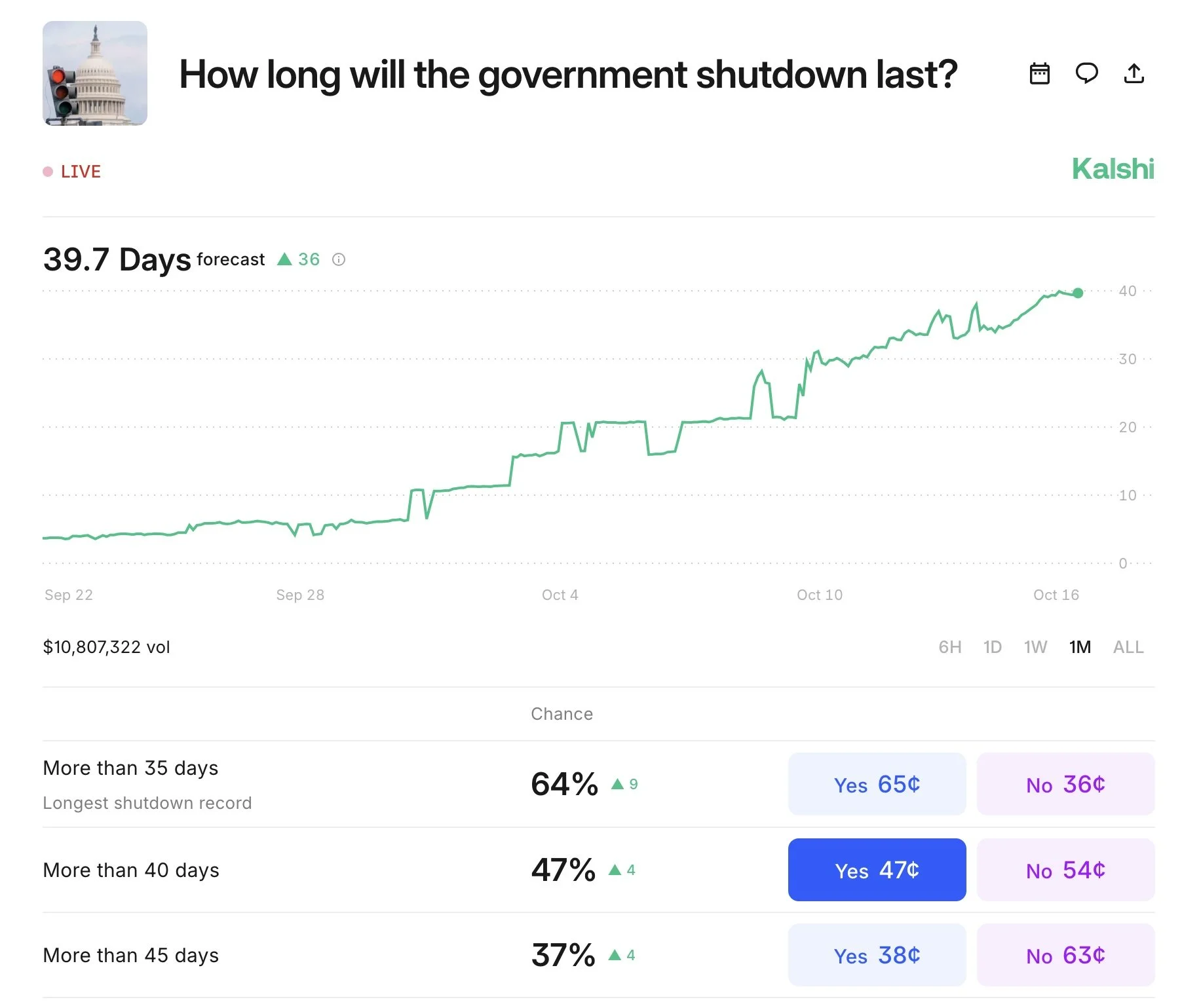Click the info icon beside the forecast

(x=339, y=259)
